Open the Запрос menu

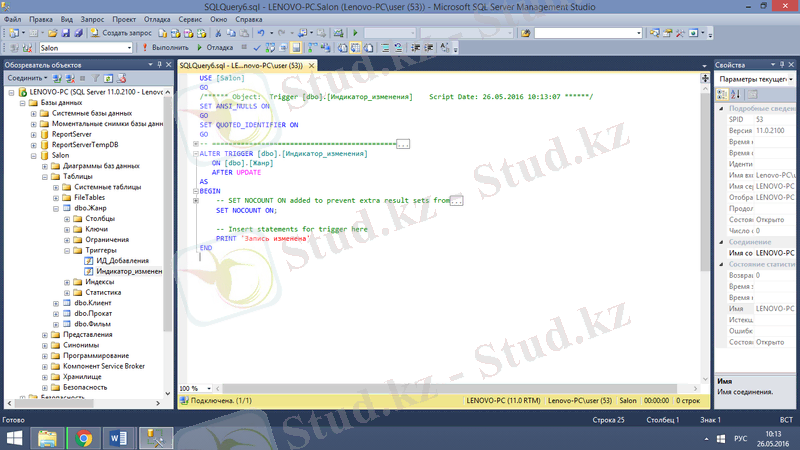click(92, 19)
